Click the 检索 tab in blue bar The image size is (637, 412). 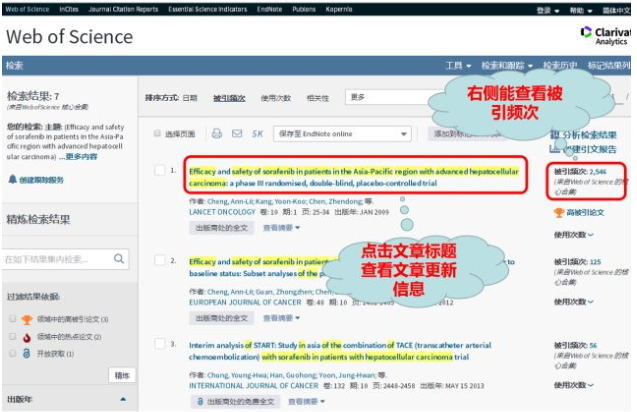point(14,65)
